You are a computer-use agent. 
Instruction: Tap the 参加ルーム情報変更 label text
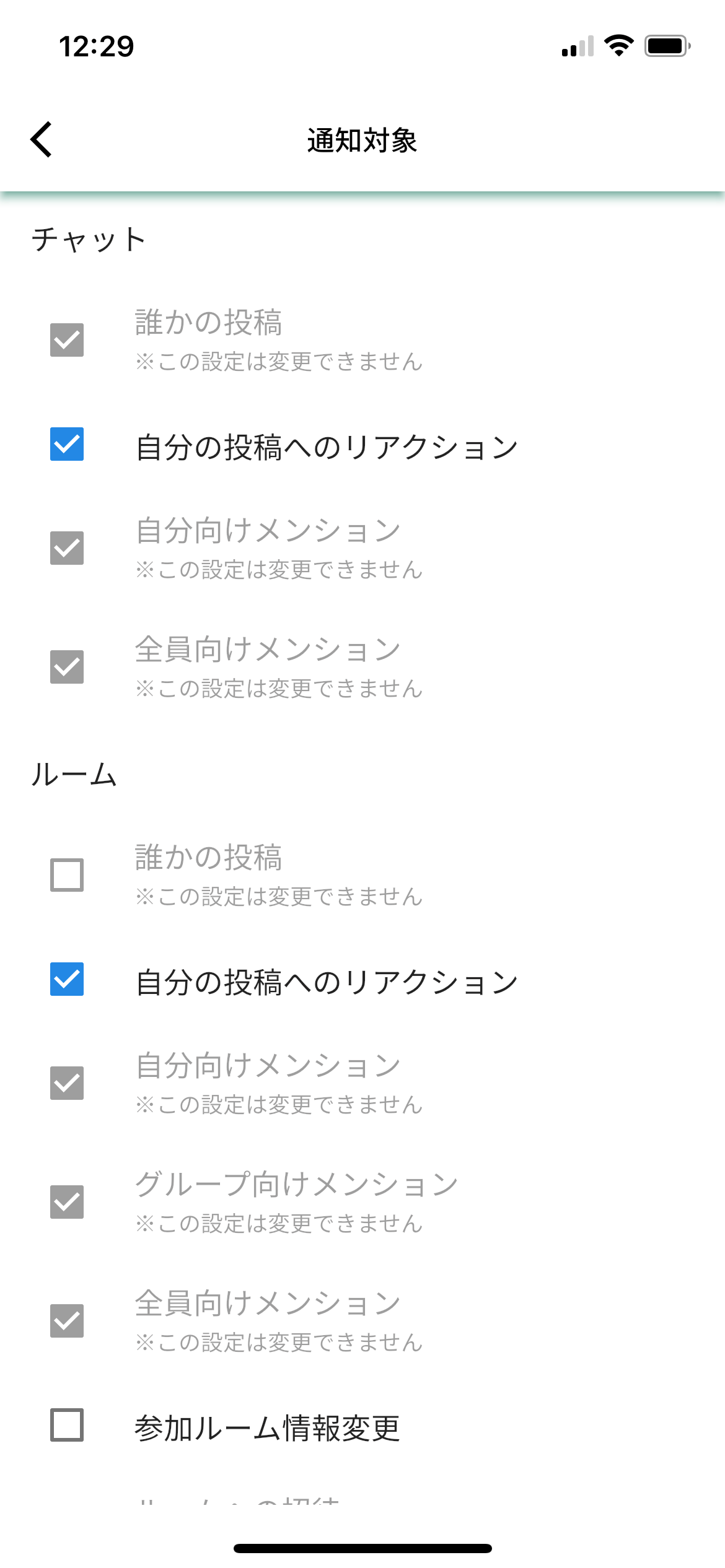pyautogui.click(x=267, y=1428)
